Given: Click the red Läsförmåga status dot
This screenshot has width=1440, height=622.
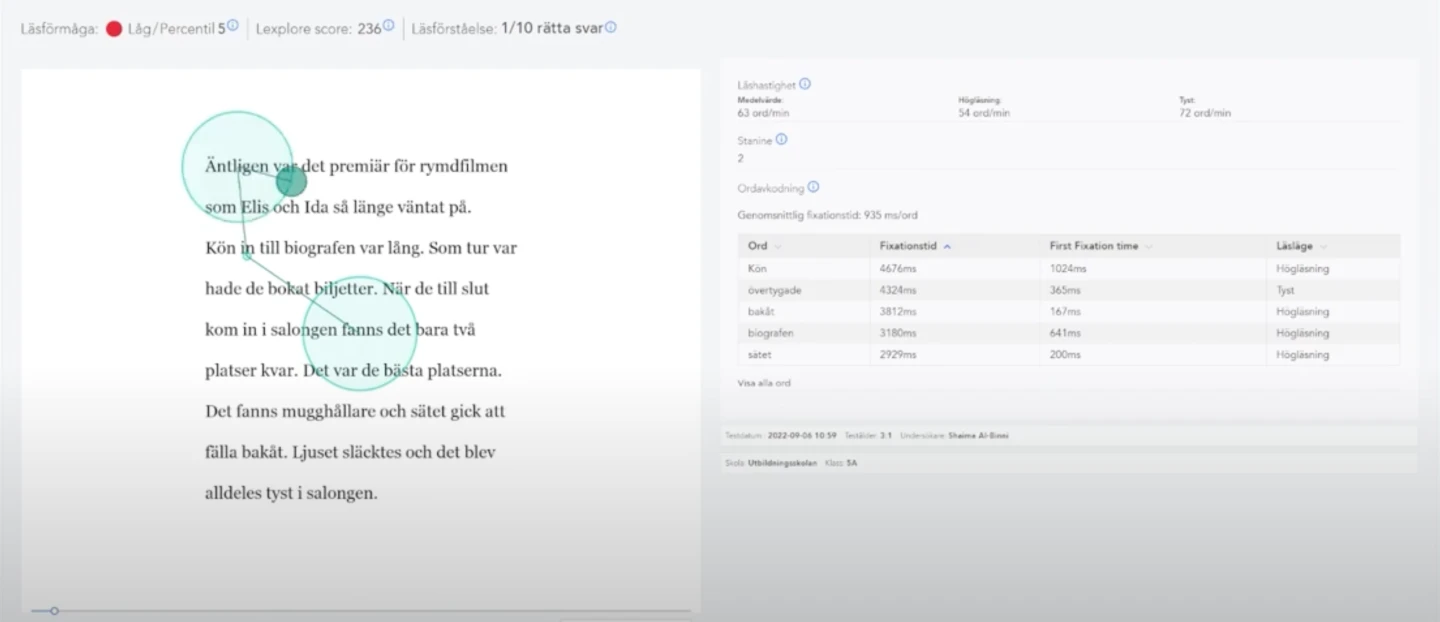Looking at the screenshot, I should pyautogui.click(x=114, y=29).
